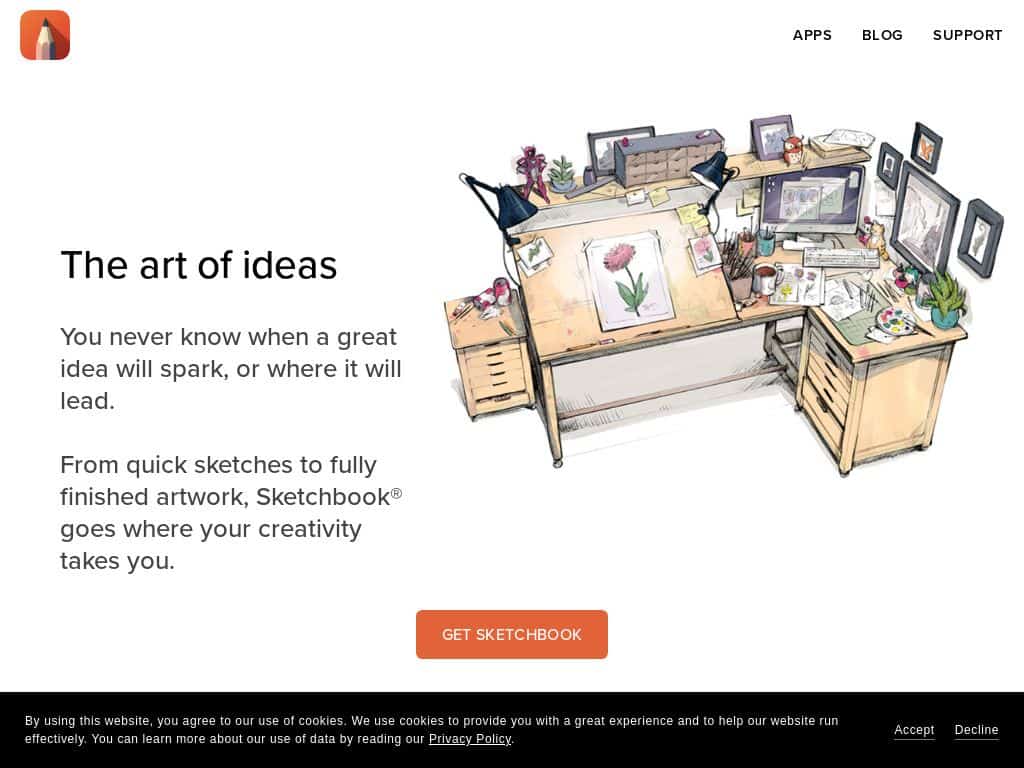Click the orange owl figurine on the shelf
The image size is (1024, 768).
(x=792, y=150)
